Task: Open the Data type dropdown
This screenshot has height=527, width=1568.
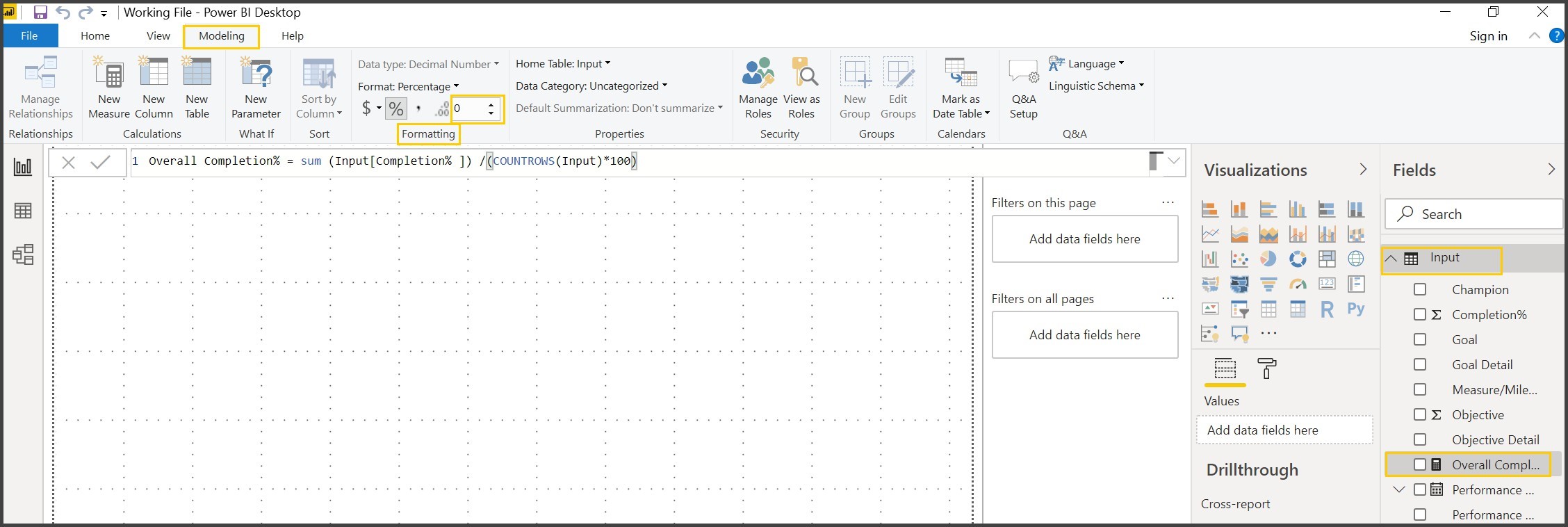Action: (x=428, y=64)
